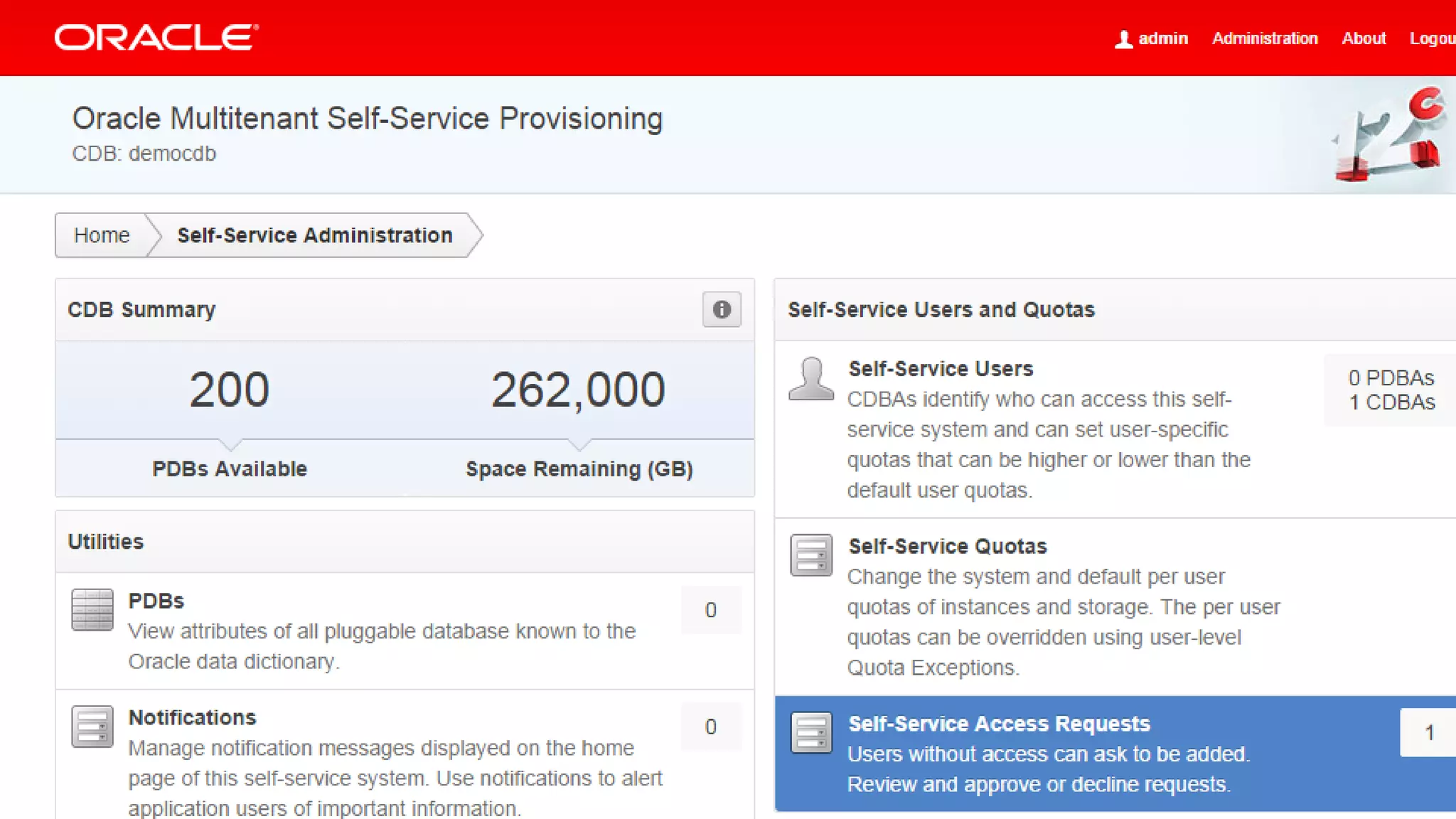Click the CDB Summary info icon
Screen dimensions: 1456x819
point(722,309)
